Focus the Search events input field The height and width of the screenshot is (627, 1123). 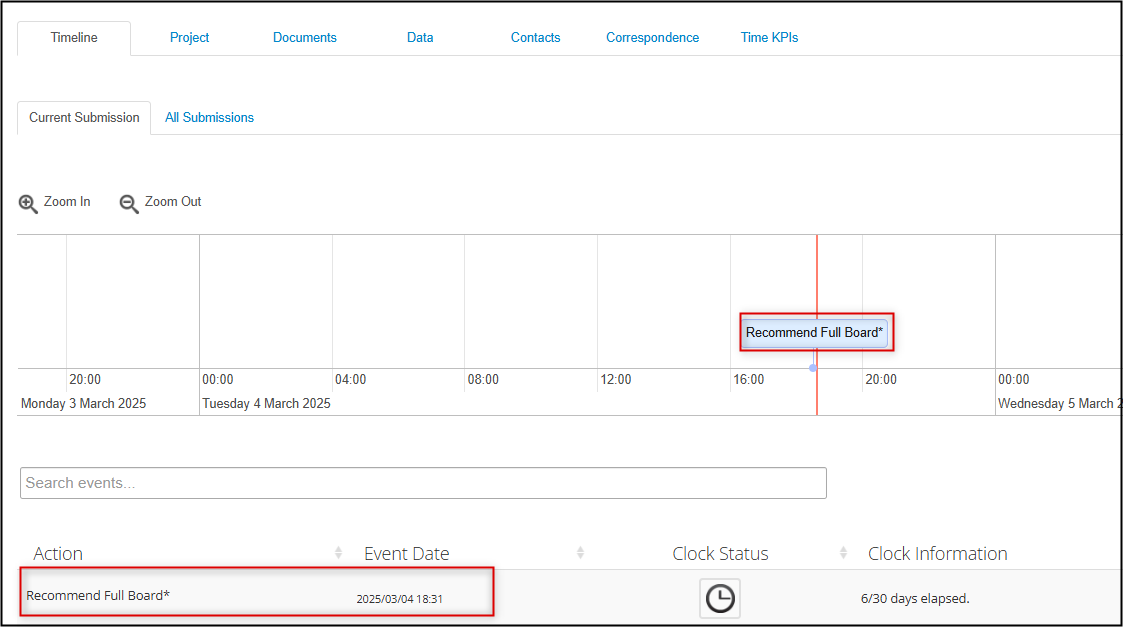(423, 483)
